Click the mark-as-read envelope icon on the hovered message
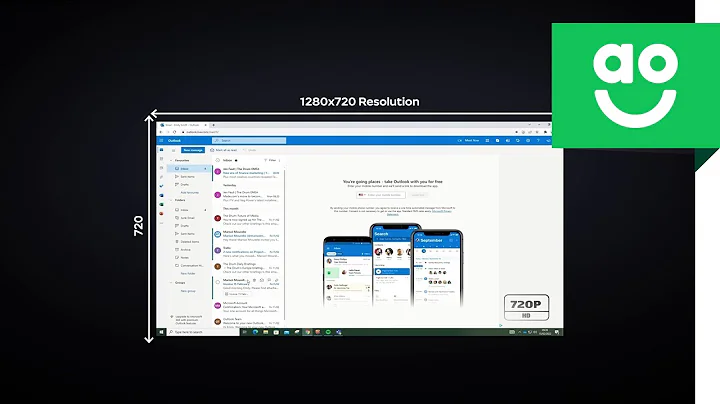Screen dimensions: 720x404 pyautogui.click(x=262, y=280)
